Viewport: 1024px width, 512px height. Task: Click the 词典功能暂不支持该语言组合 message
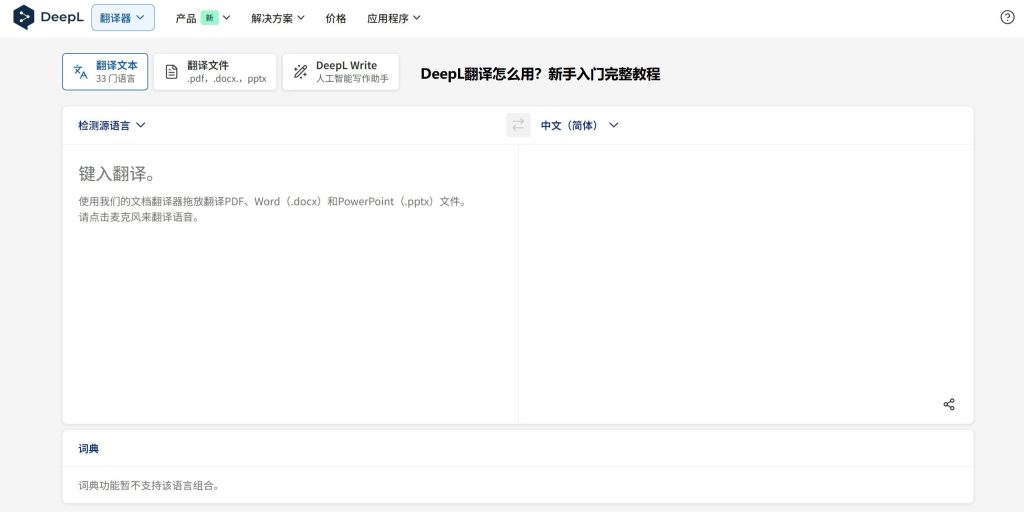[x=149, y=485]
